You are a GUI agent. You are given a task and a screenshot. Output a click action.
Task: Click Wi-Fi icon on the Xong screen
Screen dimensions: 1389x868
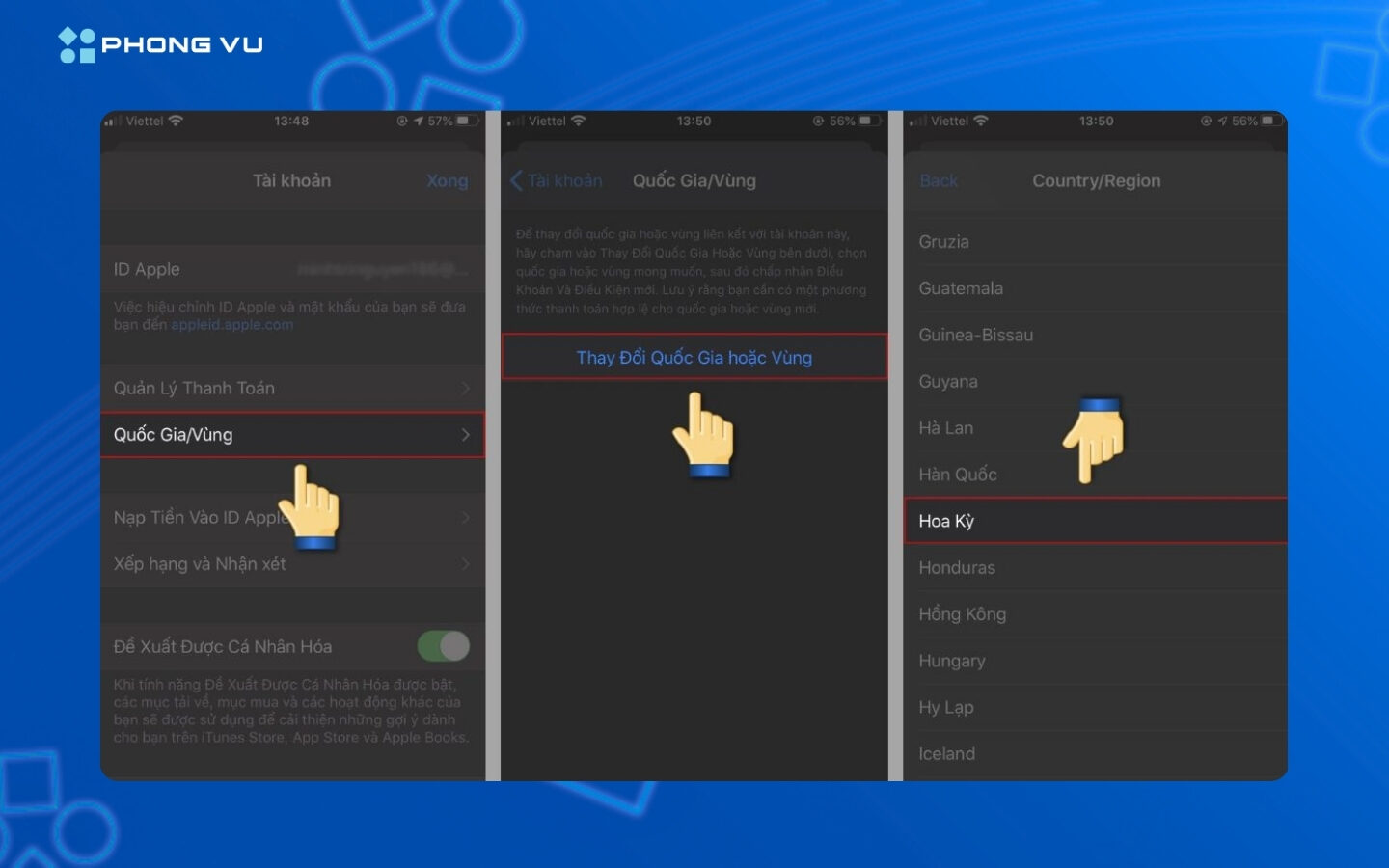click(x=176, y=121)
